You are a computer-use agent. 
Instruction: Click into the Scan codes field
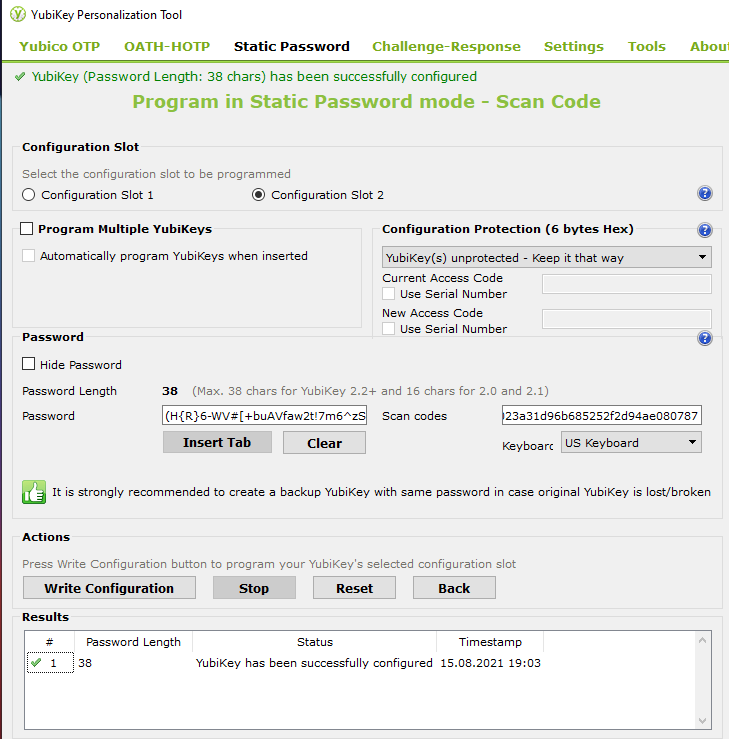(x=602, y=415)
